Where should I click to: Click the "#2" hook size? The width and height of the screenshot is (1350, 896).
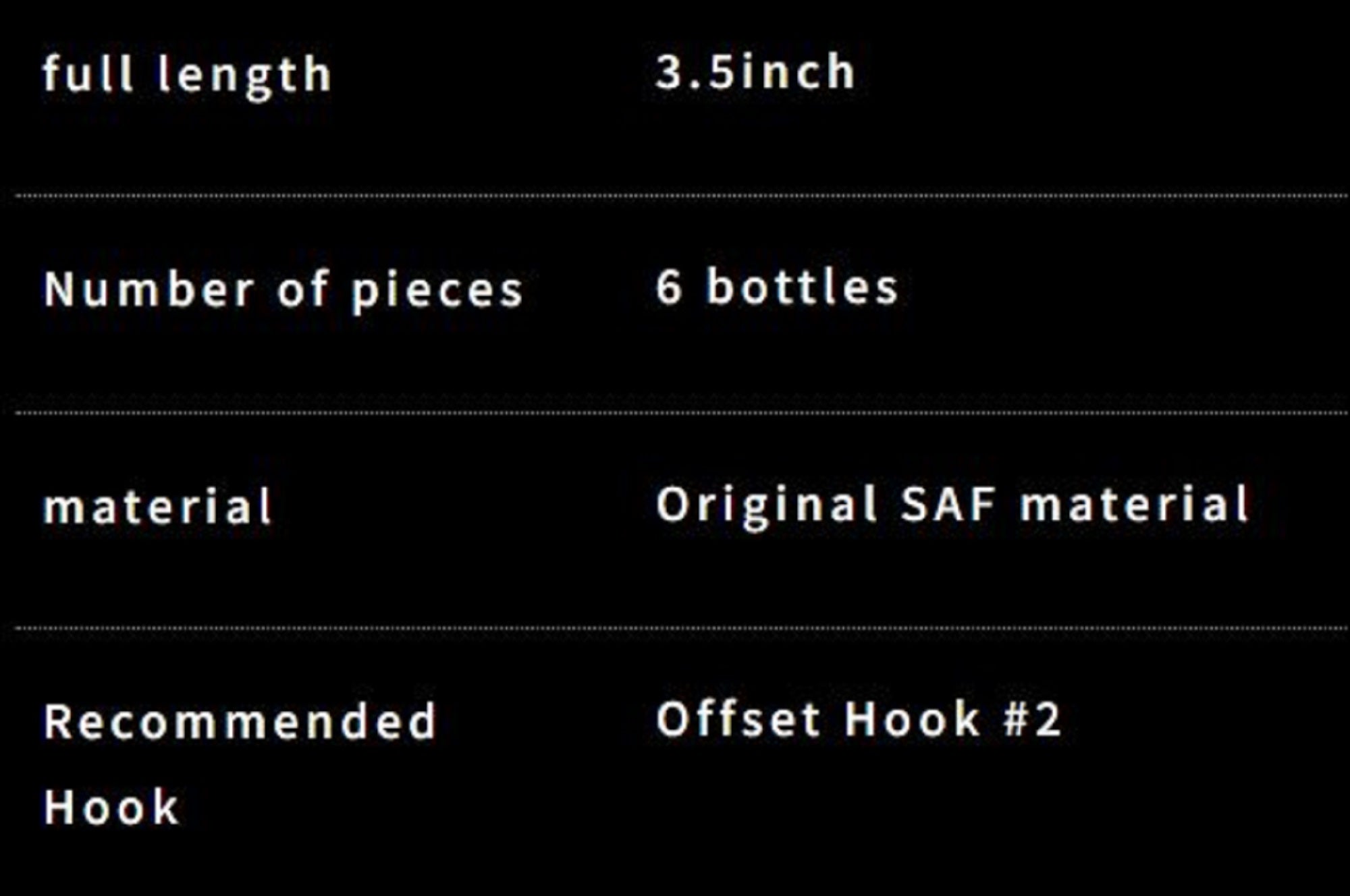point(1032,719)
